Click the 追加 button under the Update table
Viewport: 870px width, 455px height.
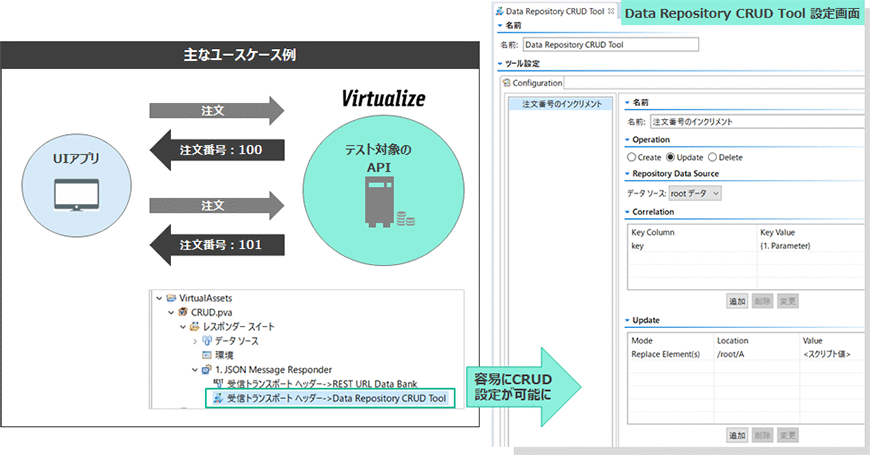(737, 435)
